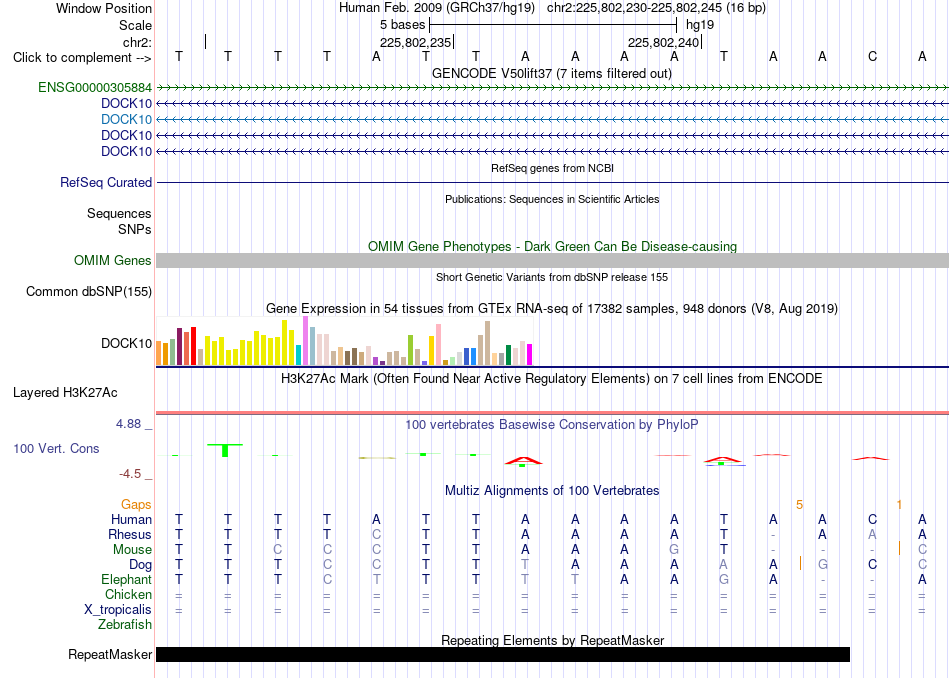Click the only C base in the Rhesus row
This screenshot has width=950, height=678.
pos(377,535)
